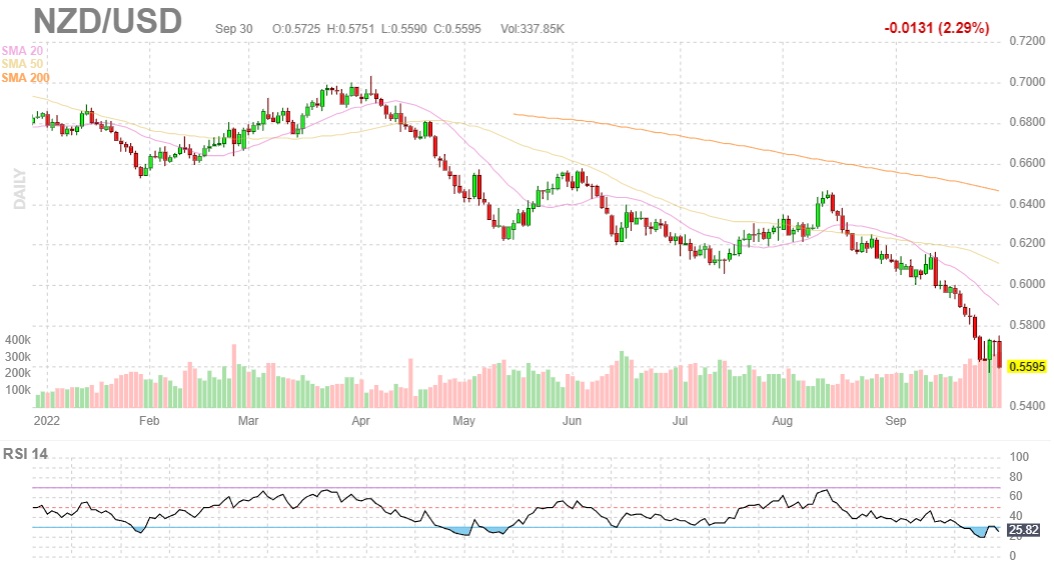Click the RSI scale label 40
The width and height of the screenshot is (1054, 567).
[x=1016, y=516]
